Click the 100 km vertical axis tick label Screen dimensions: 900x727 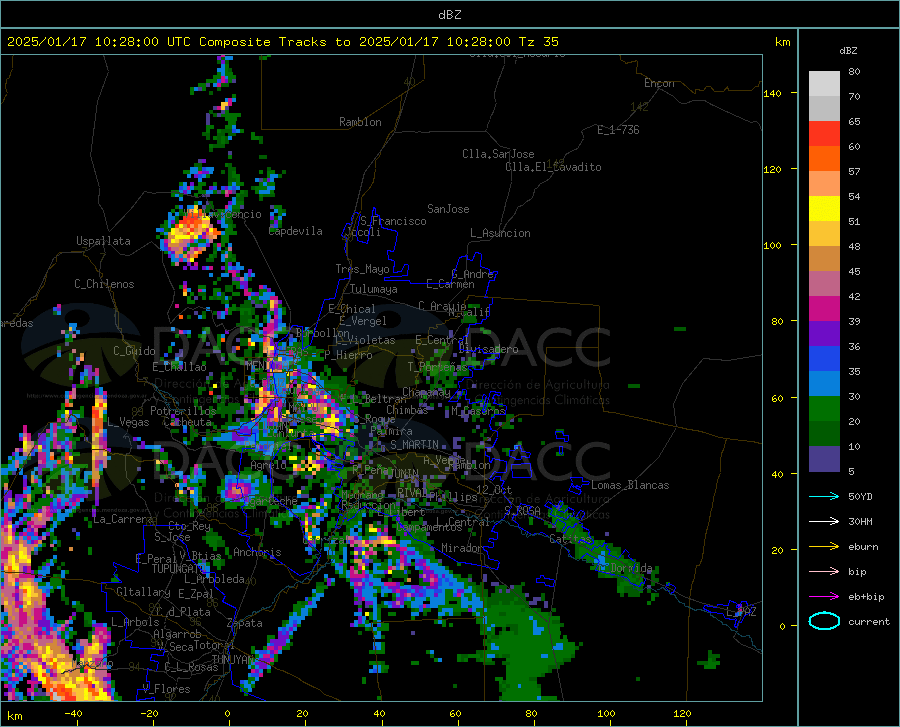tap(772, 245)
